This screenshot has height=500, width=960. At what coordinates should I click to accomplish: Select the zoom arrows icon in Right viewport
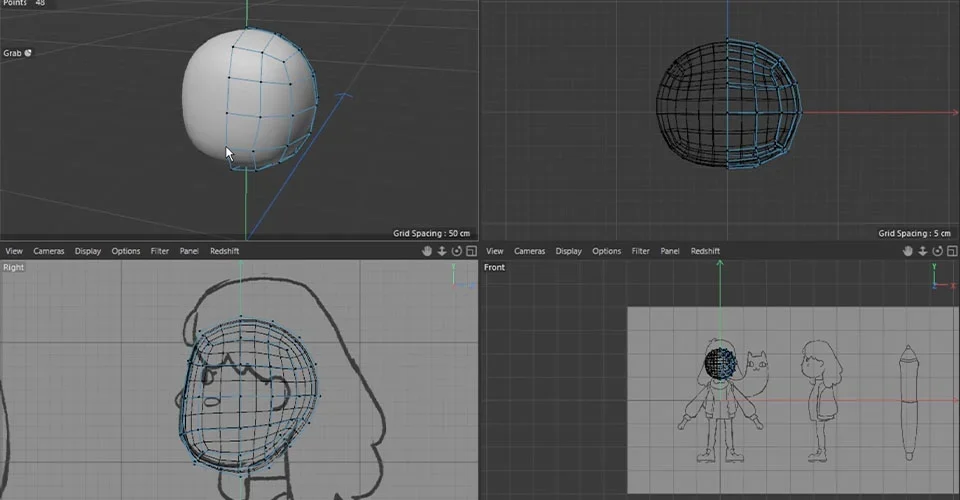pos(441,251)
